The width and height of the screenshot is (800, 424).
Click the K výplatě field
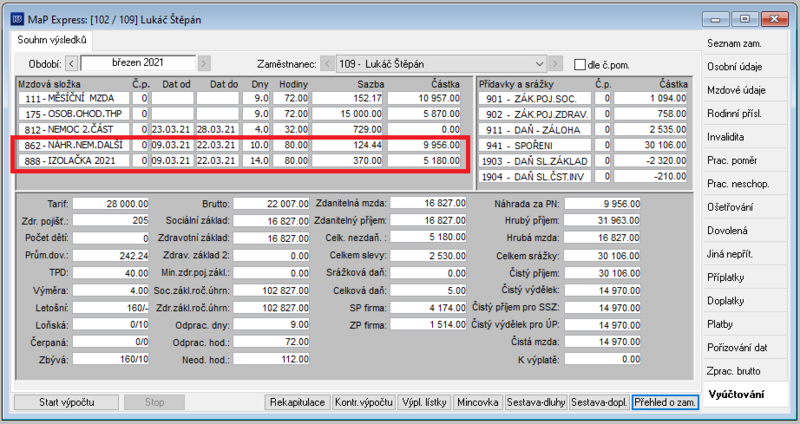603,359
